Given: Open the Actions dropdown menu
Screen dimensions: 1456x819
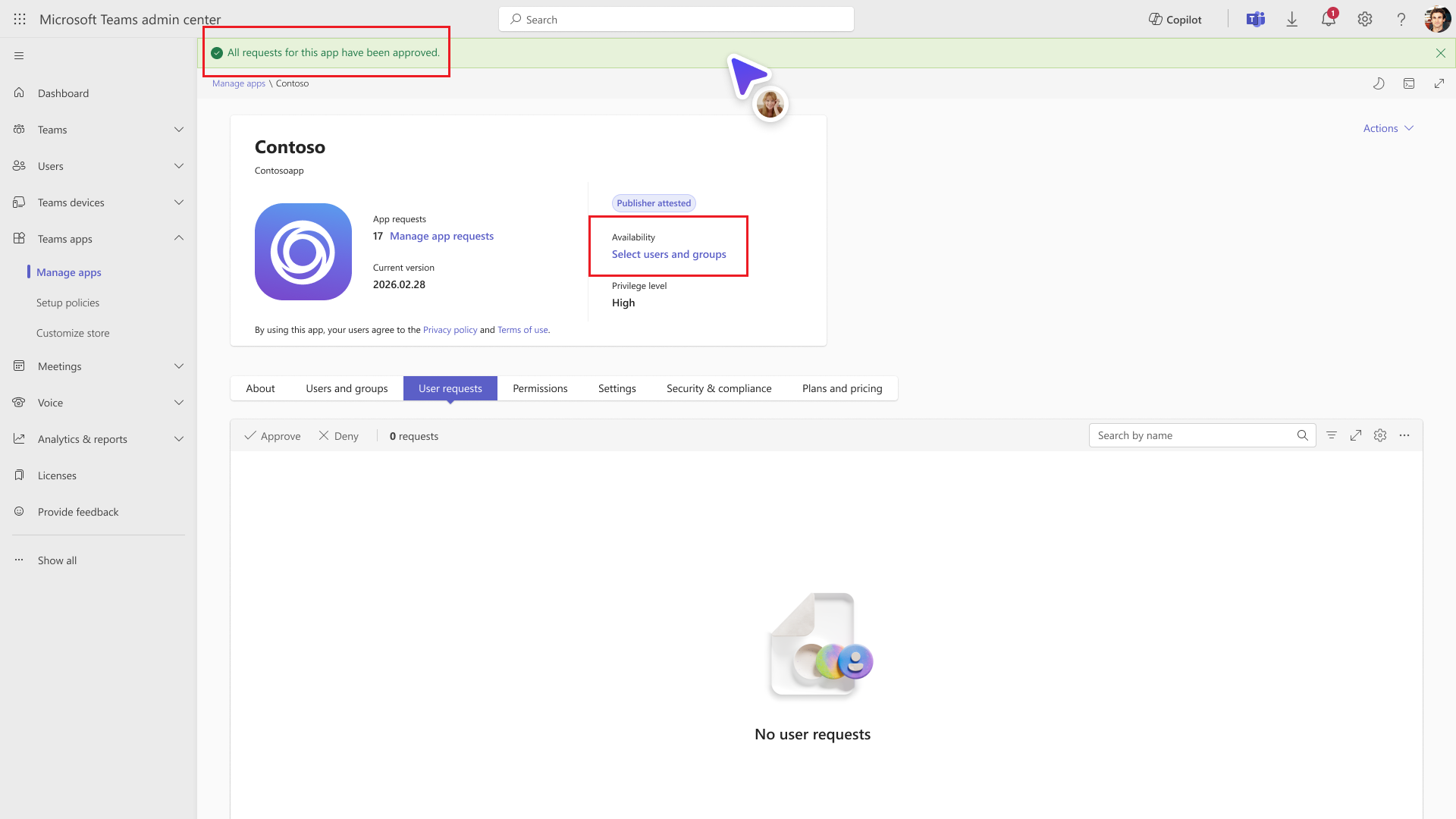Looking at the screenshot, I should click(x=1388, y=128).
